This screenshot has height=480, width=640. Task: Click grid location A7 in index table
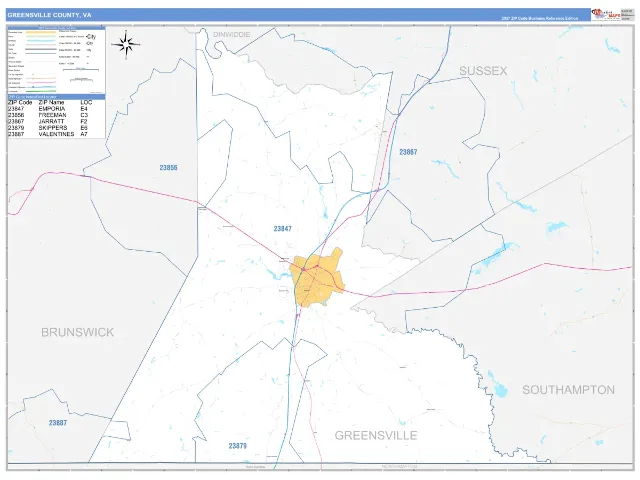pyautogui.click(x=84, y=134)
